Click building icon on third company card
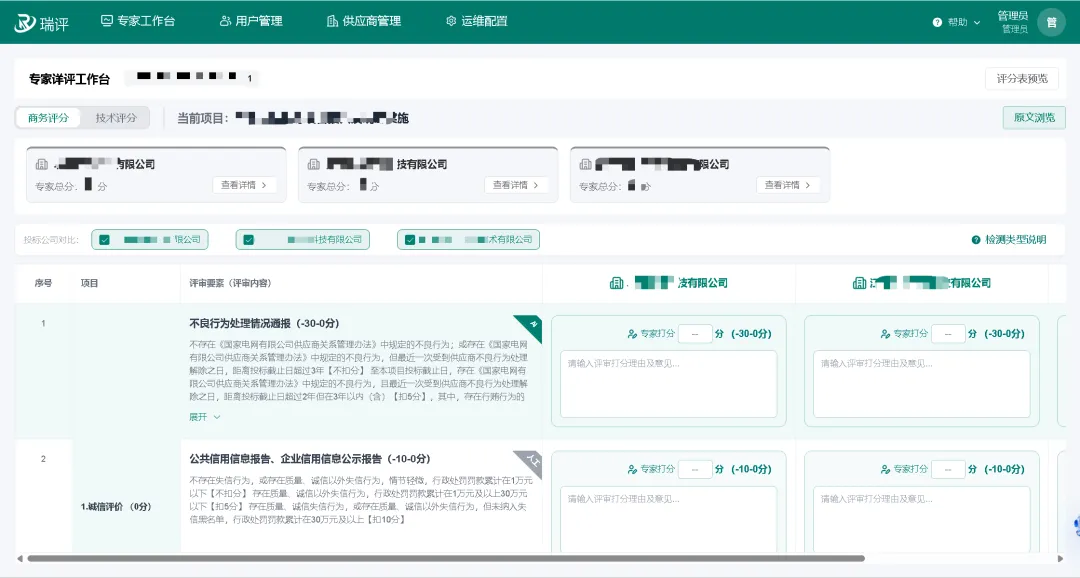Screen dimensions: 1080x578 coord(586,164)
